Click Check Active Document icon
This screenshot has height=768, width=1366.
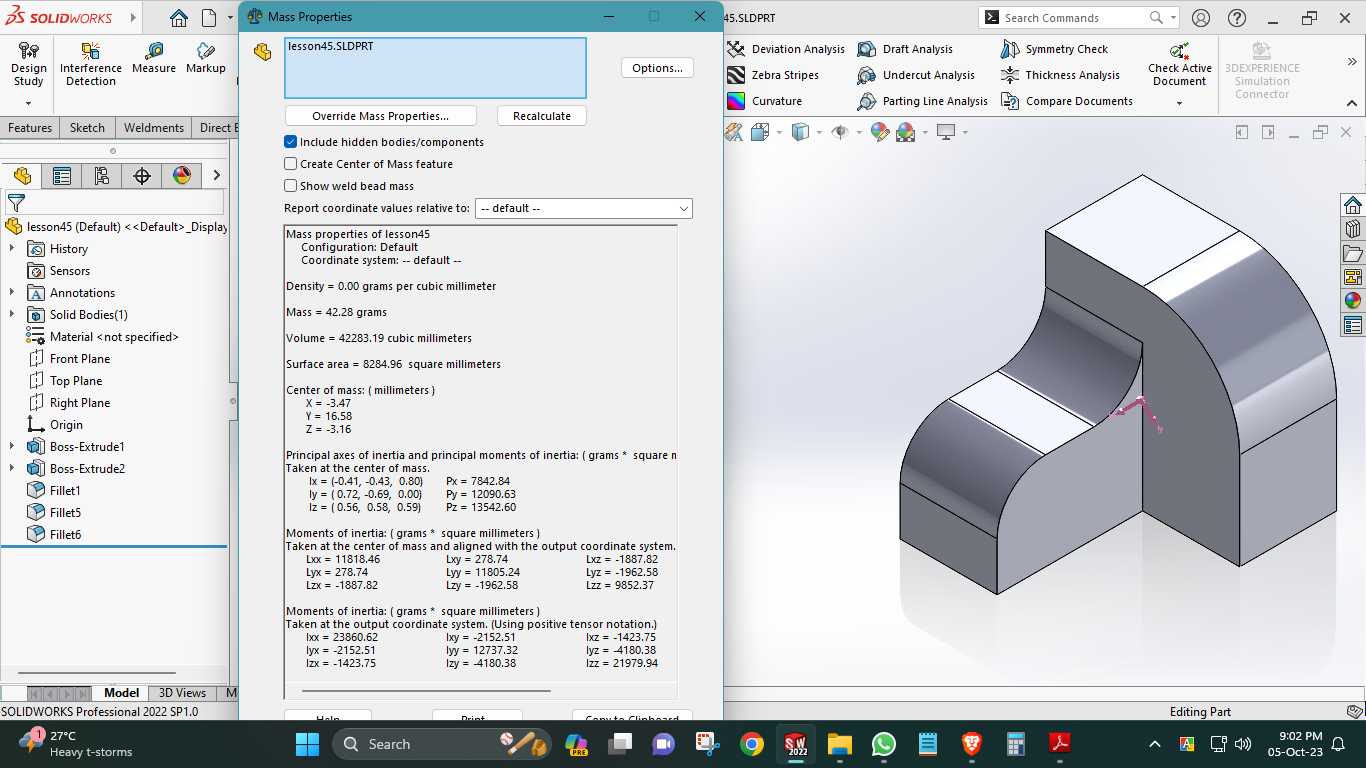pyautogui.click(x=1179, y=50)
